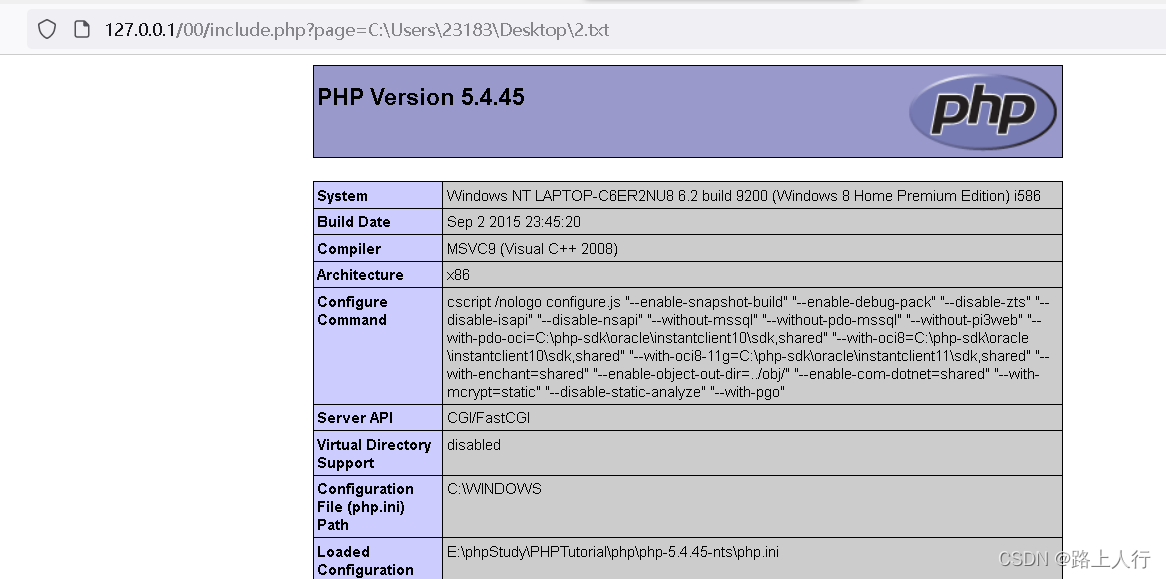Click the System row label
Viewport: 1166px width, 579px height.
click(342, 196)
